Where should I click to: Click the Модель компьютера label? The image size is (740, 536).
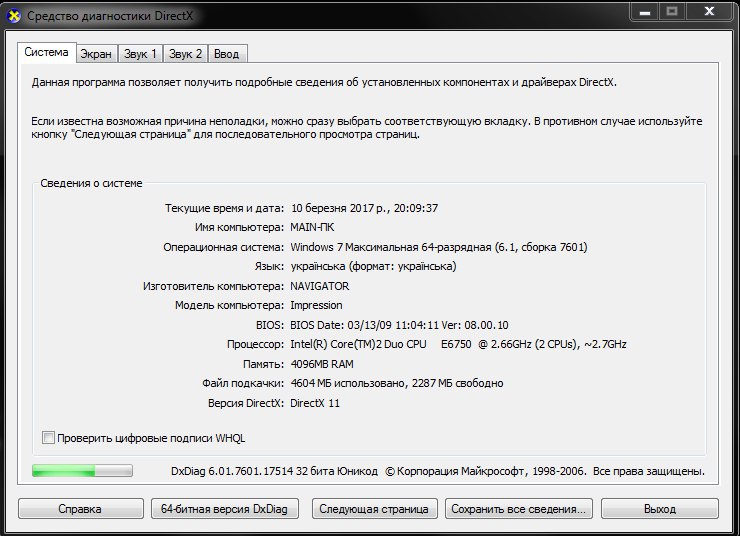(x=229, y=306)
